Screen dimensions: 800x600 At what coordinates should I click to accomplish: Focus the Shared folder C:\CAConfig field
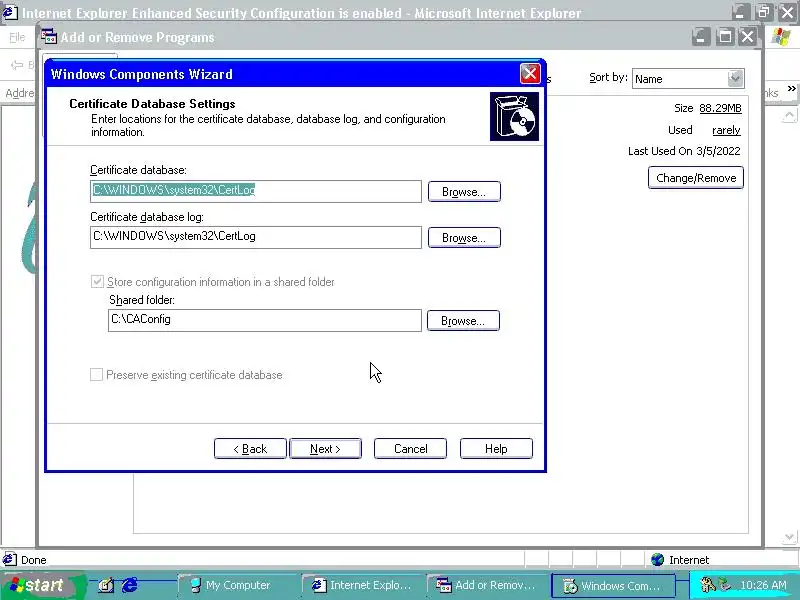pyautogui.click(x=264, y=320)
